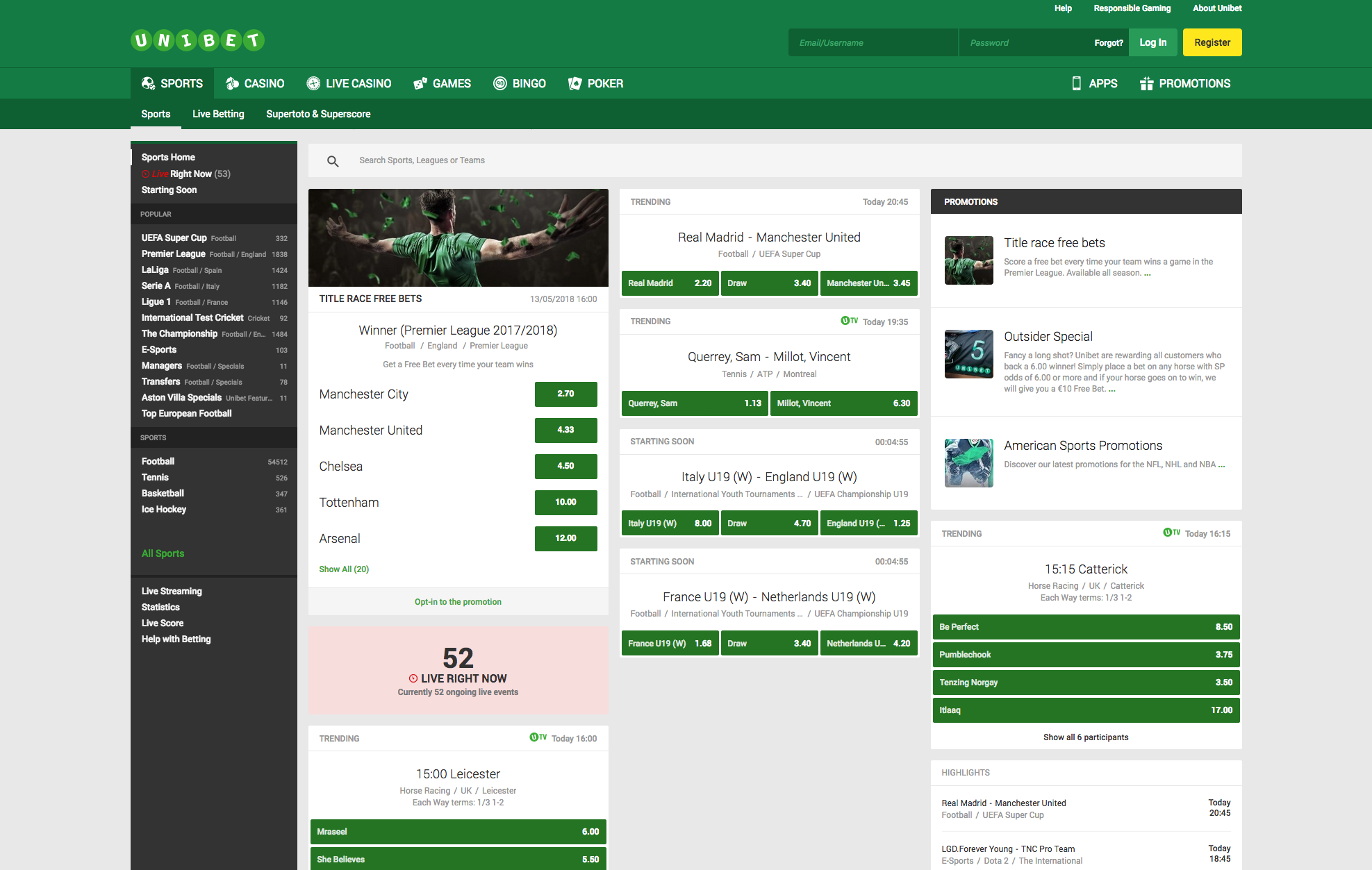Click the Apps phone icon
This screenshot has height=870, width=1372.
(x=1077, y=83)
